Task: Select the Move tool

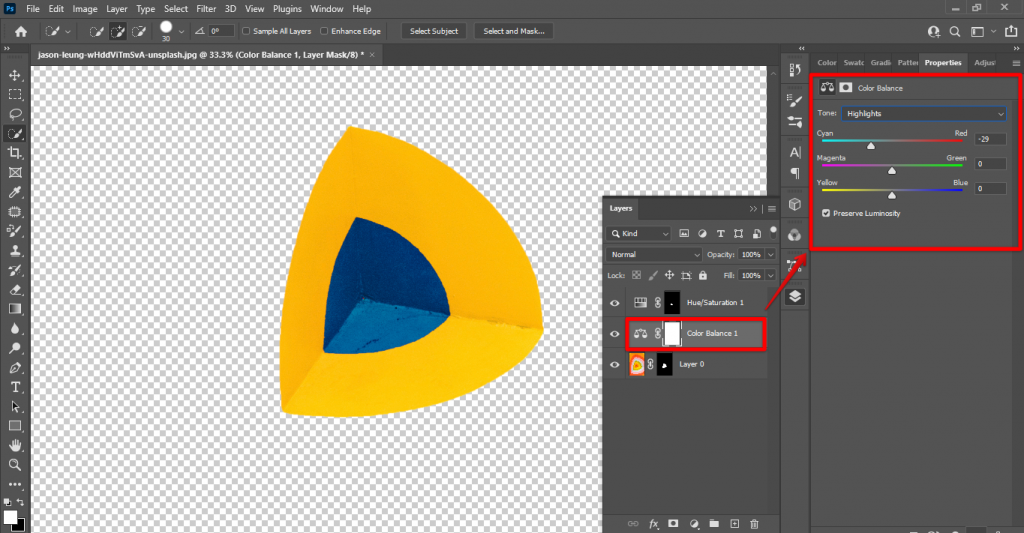Action: tap(15, 75)
